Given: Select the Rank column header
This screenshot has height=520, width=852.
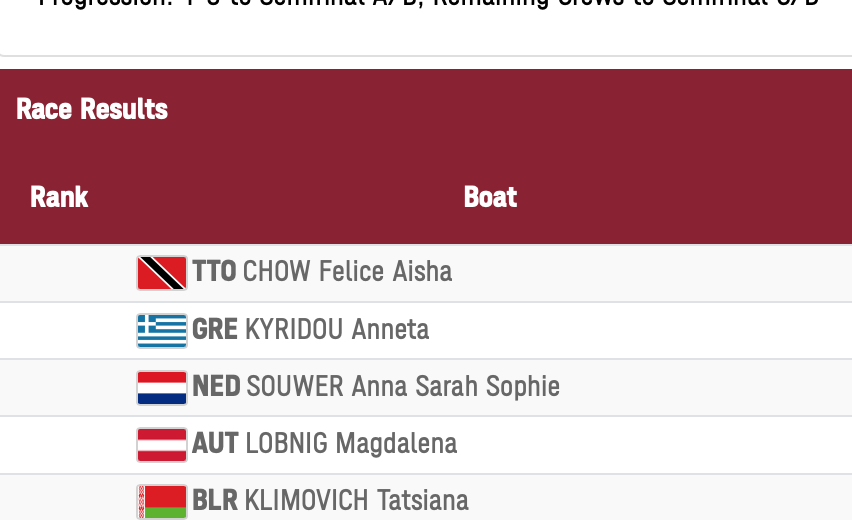Looking at the screenshot, I should pos(59,197).
